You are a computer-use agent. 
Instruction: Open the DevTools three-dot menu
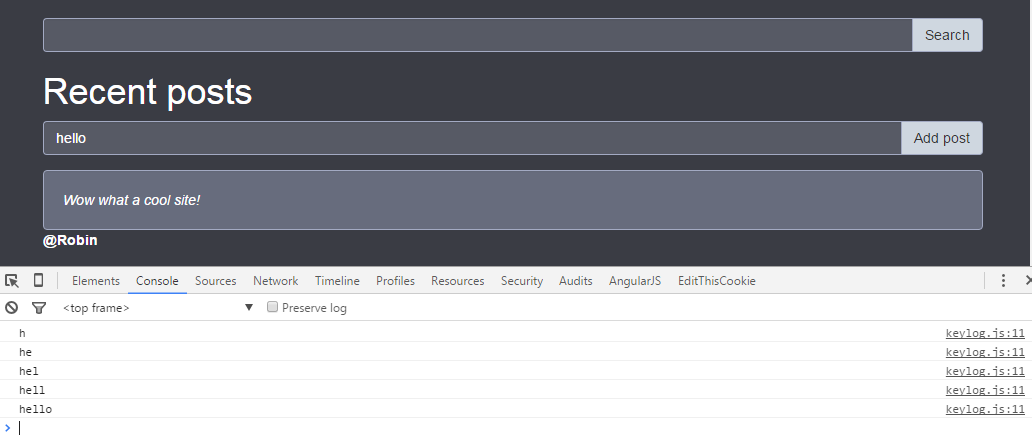(1003, 281)
